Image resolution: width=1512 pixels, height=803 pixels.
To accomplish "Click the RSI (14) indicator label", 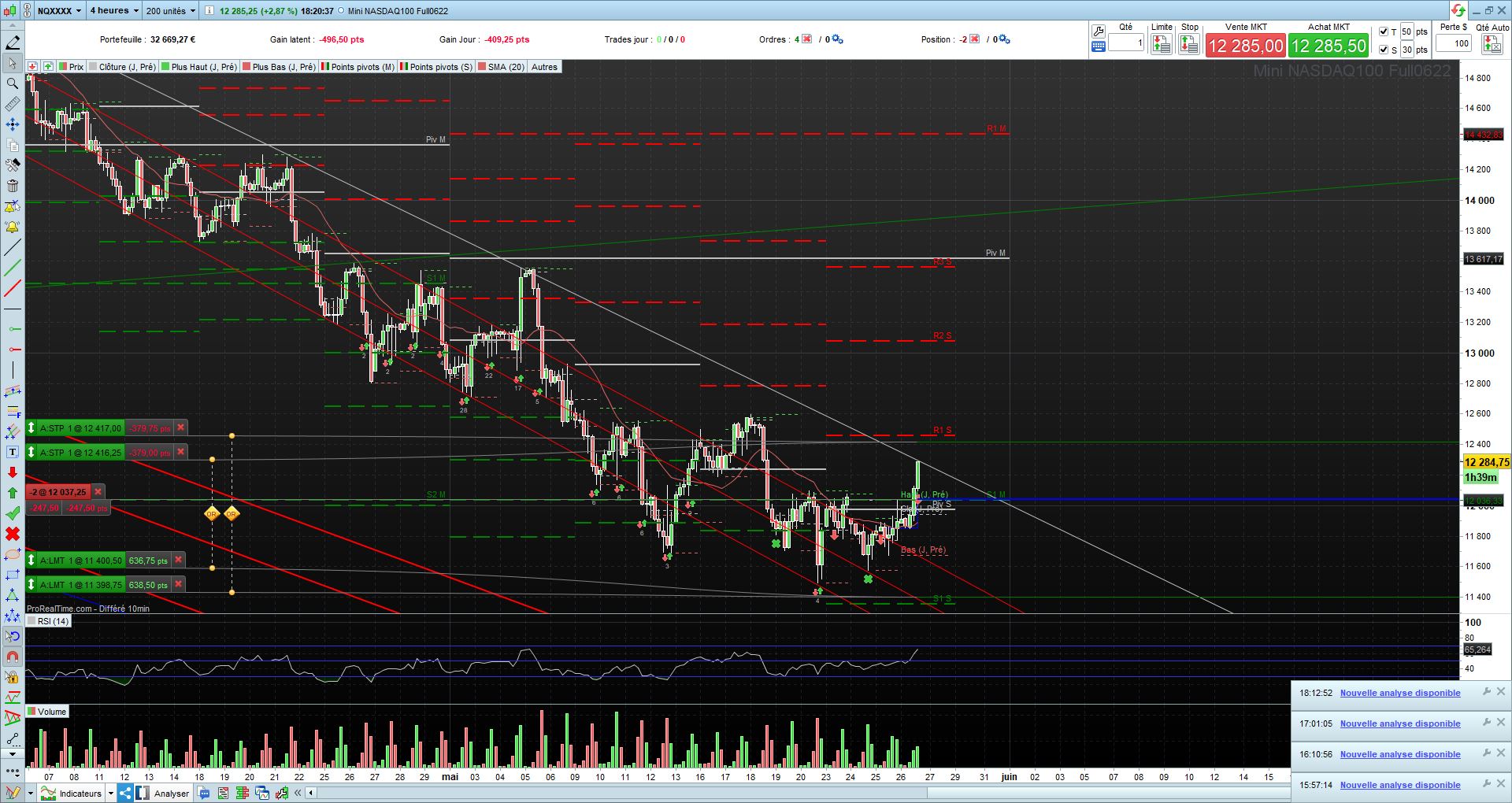I will point(49,621).
